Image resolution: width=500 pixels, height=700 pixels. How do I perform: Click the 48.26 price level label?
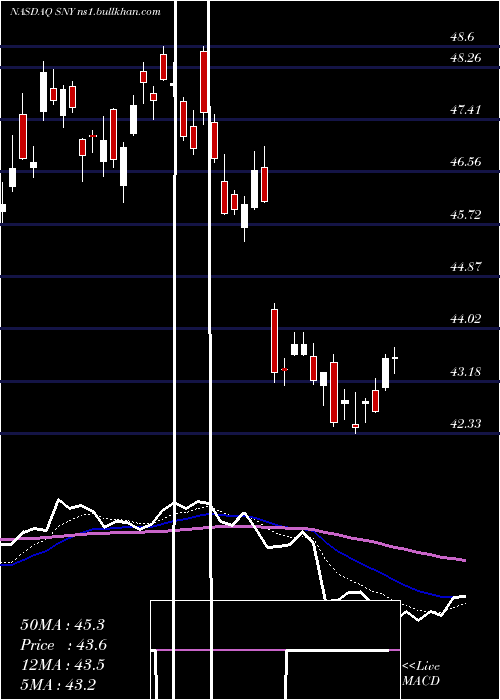[x=465, y=58]
